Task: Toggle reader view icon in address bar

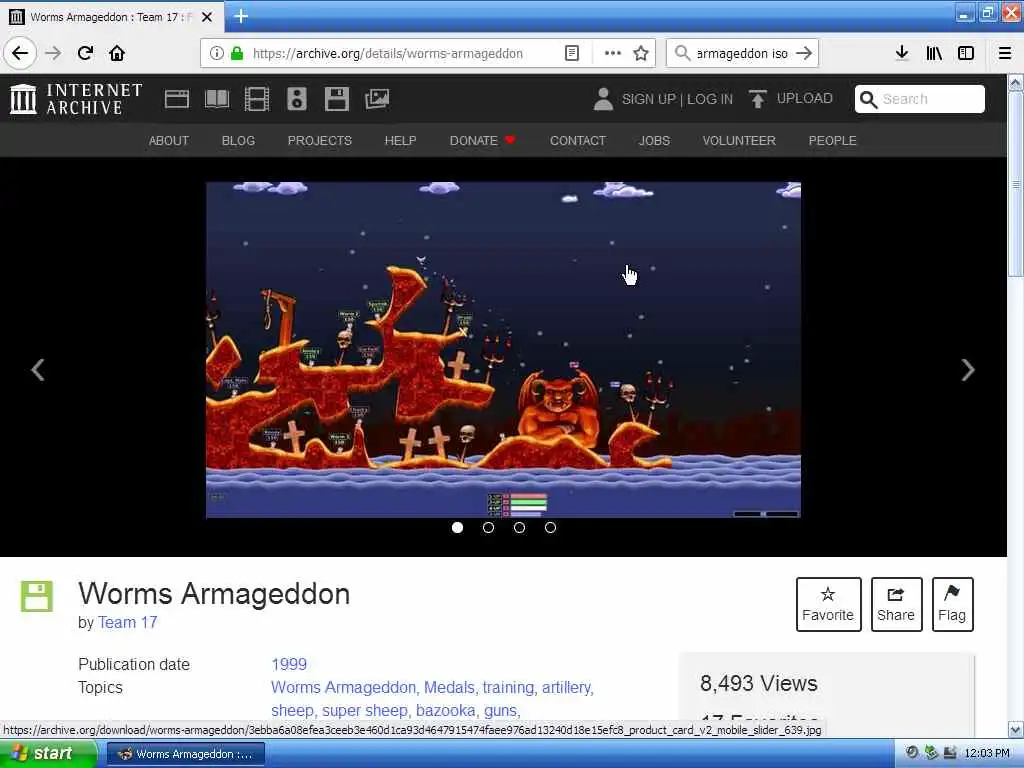Action: [x=571, y=54]
